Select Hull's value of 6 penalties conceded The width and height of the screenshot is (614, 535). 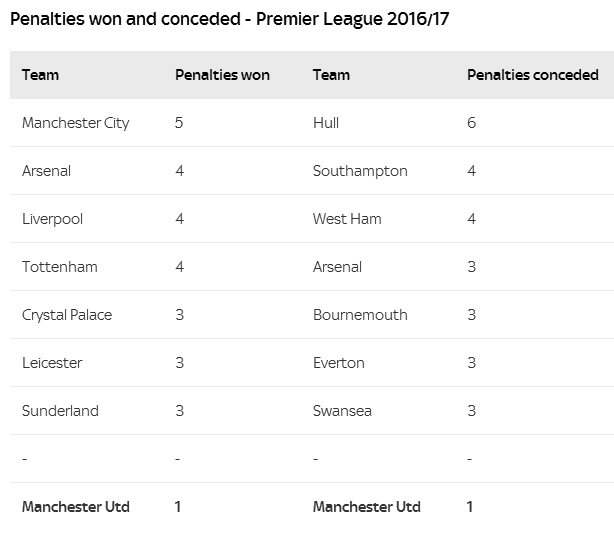(x=471, y=123)
